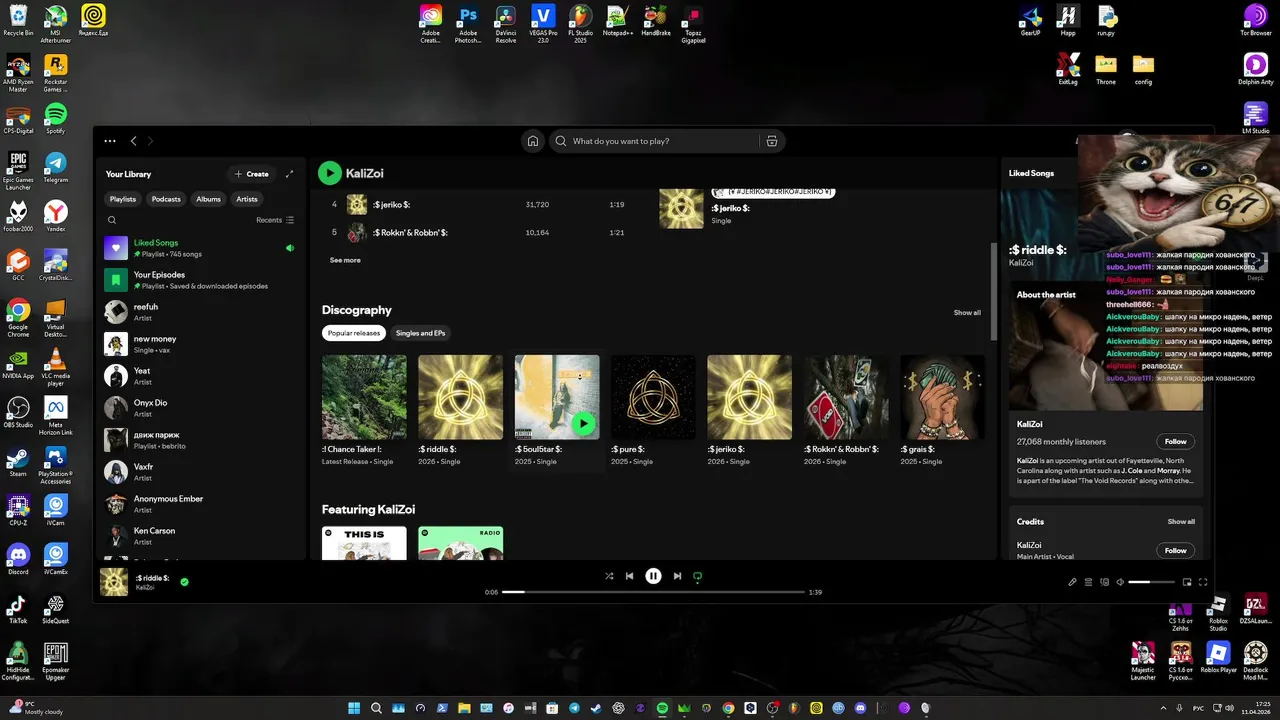
Task: Open the KaliZoi Radio thumbnail
Action: pos(461,543)
